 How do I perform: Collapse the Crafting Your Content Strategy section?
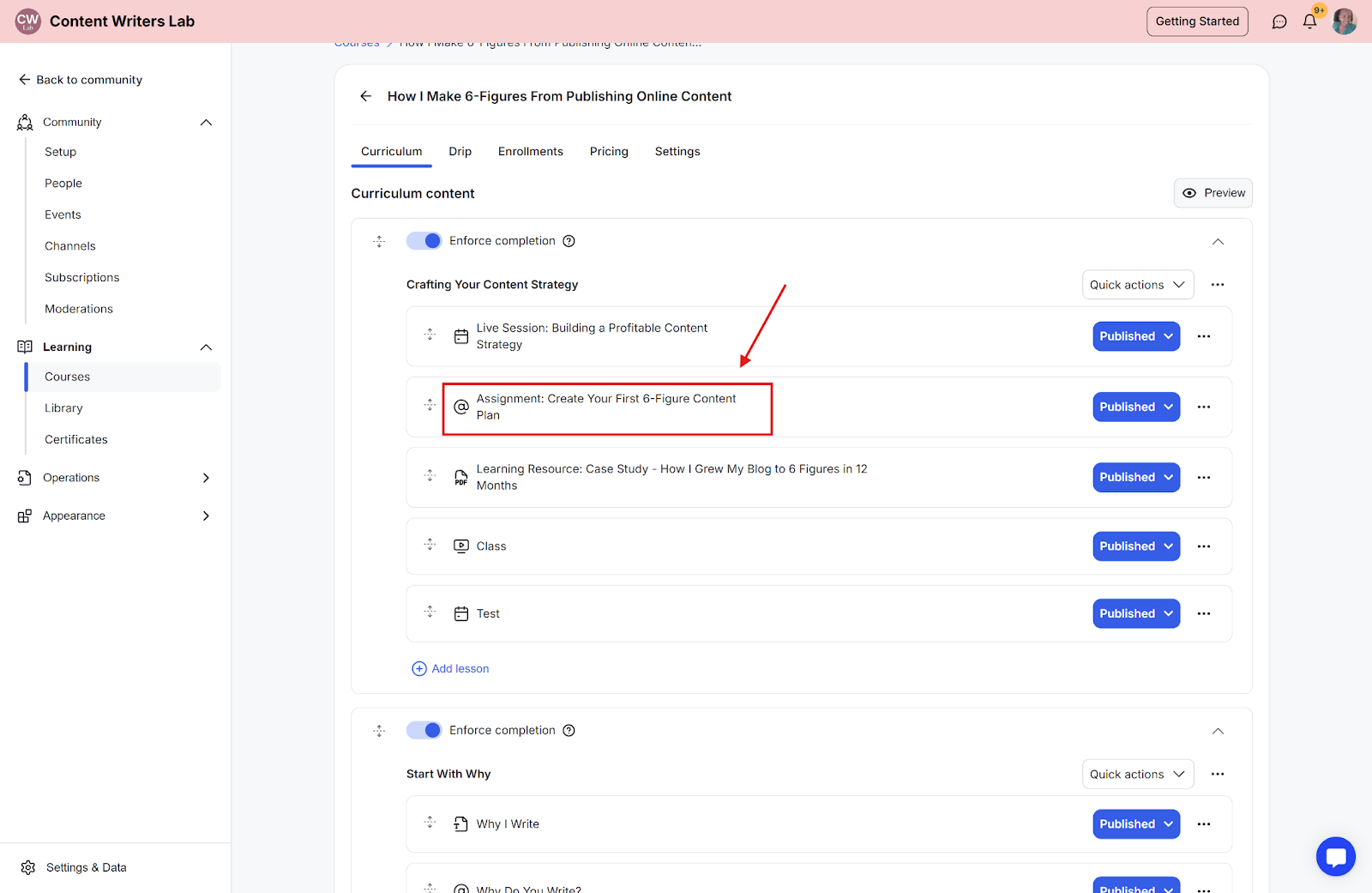(1218, 242)
